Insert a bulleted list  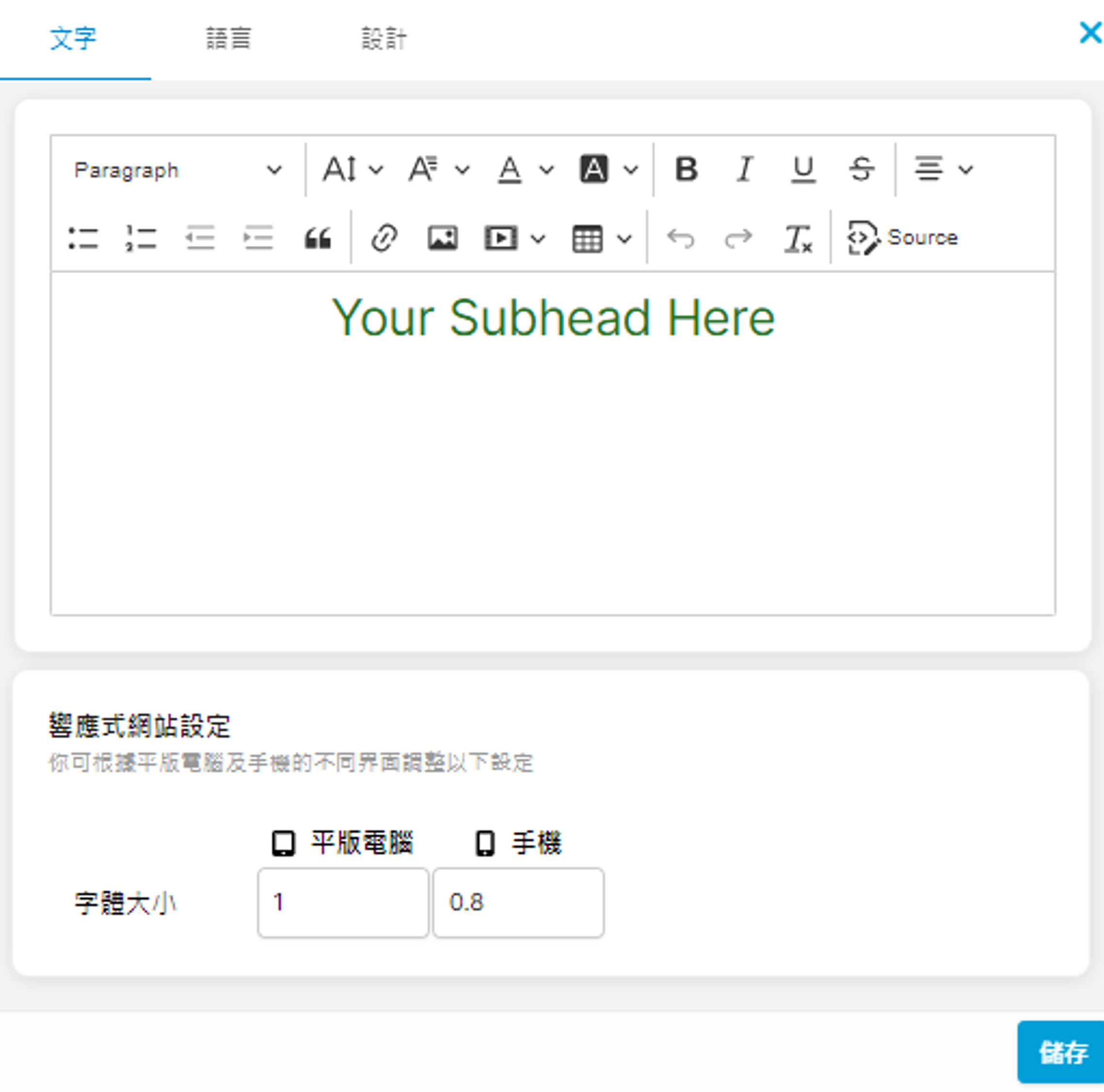point(83,238)
